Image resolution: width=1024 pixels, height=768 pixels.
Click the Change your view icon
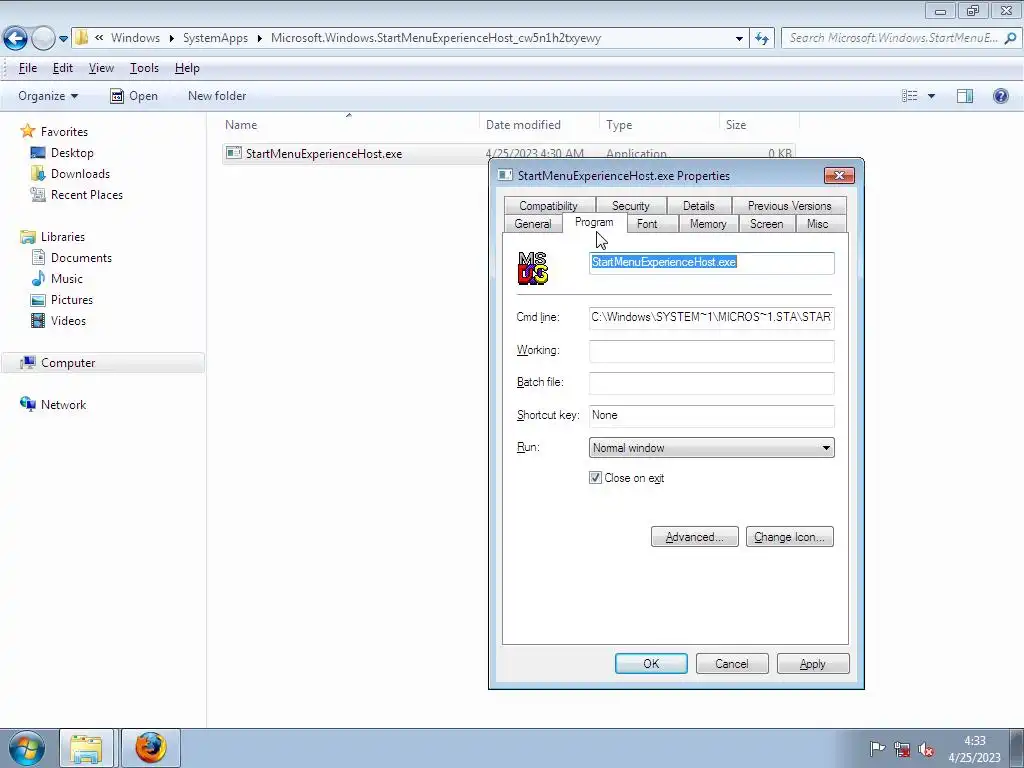(910, 96)
